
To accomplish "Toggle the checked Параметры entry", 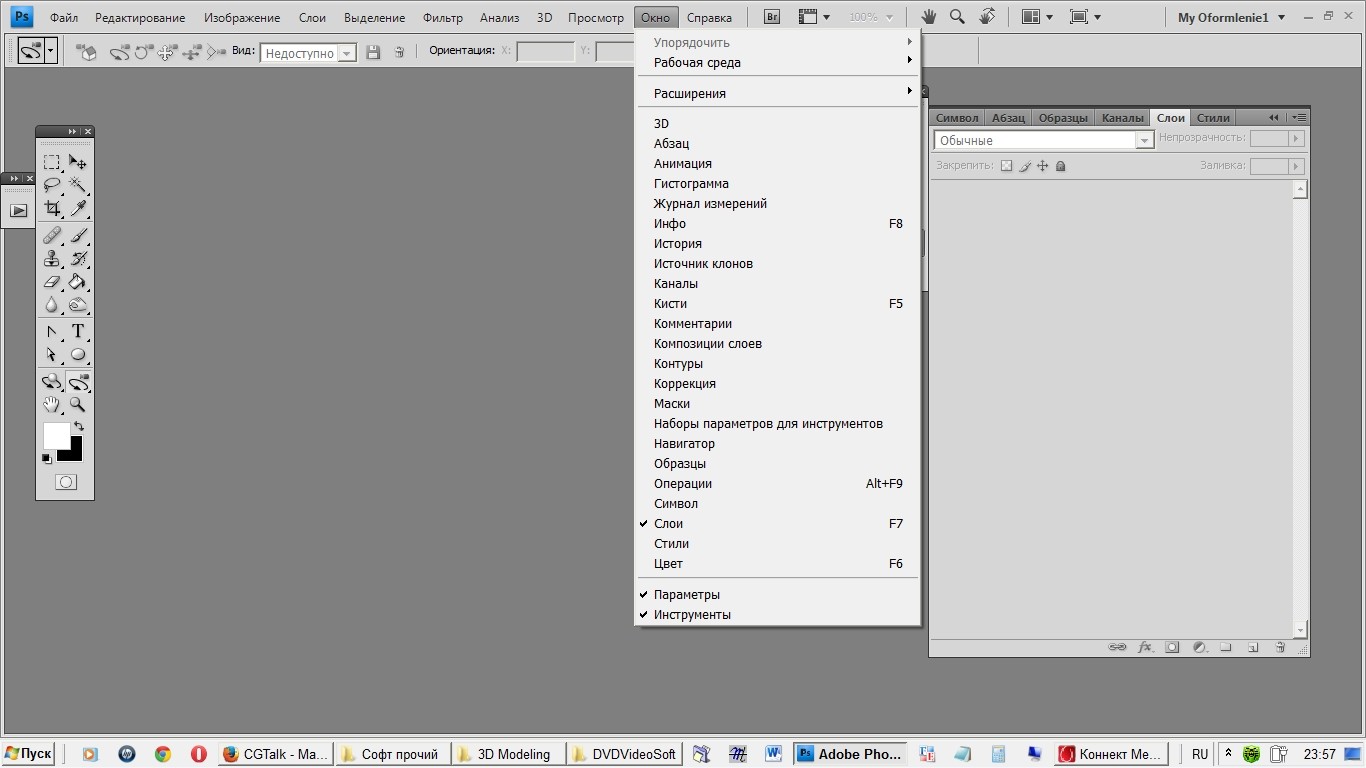I will point(778,594).
